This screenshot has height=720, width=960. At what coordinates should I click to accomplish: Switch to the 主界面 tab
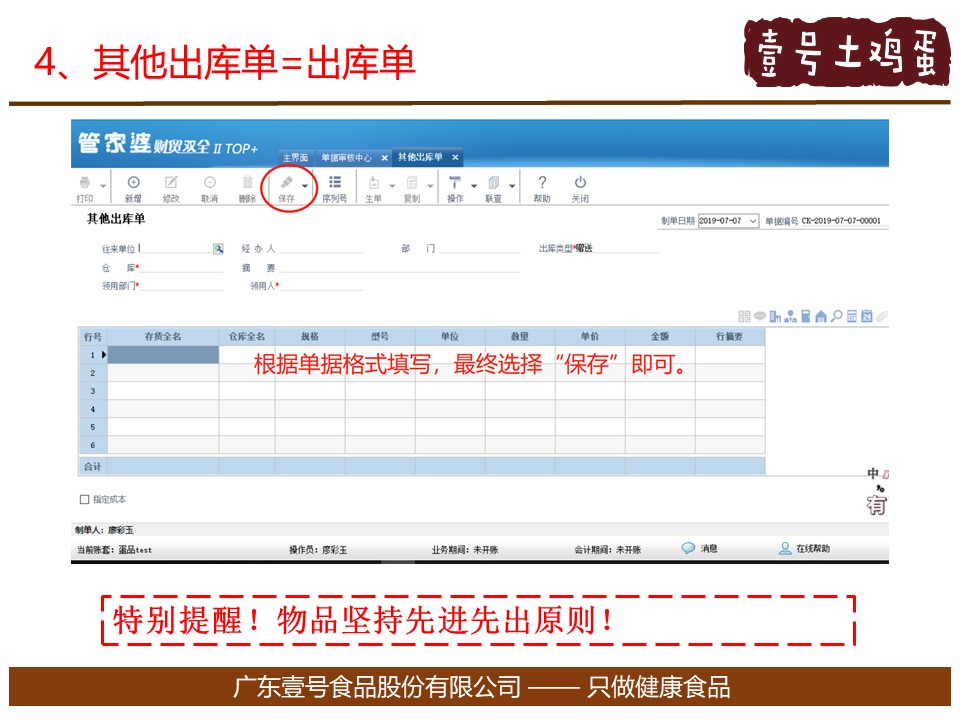[294, 158]
